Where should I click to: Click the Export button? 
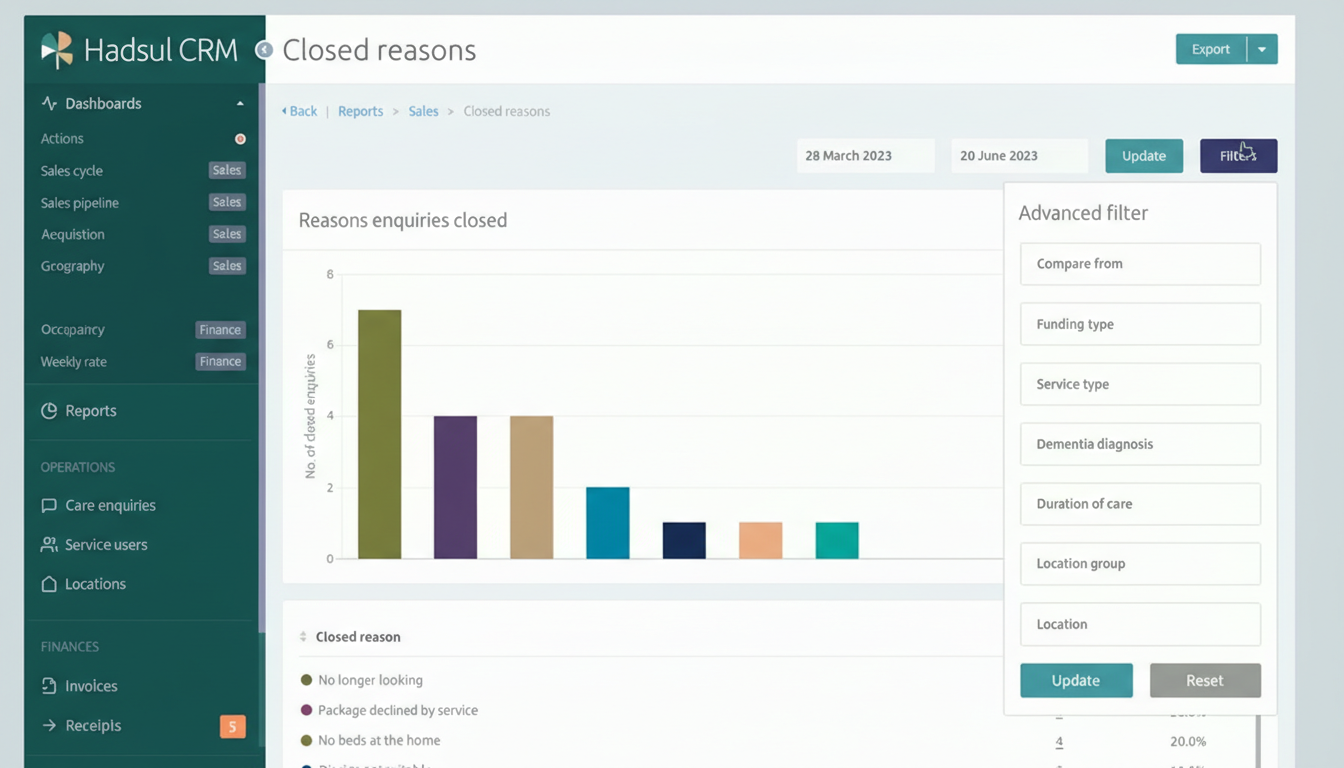1211,49
